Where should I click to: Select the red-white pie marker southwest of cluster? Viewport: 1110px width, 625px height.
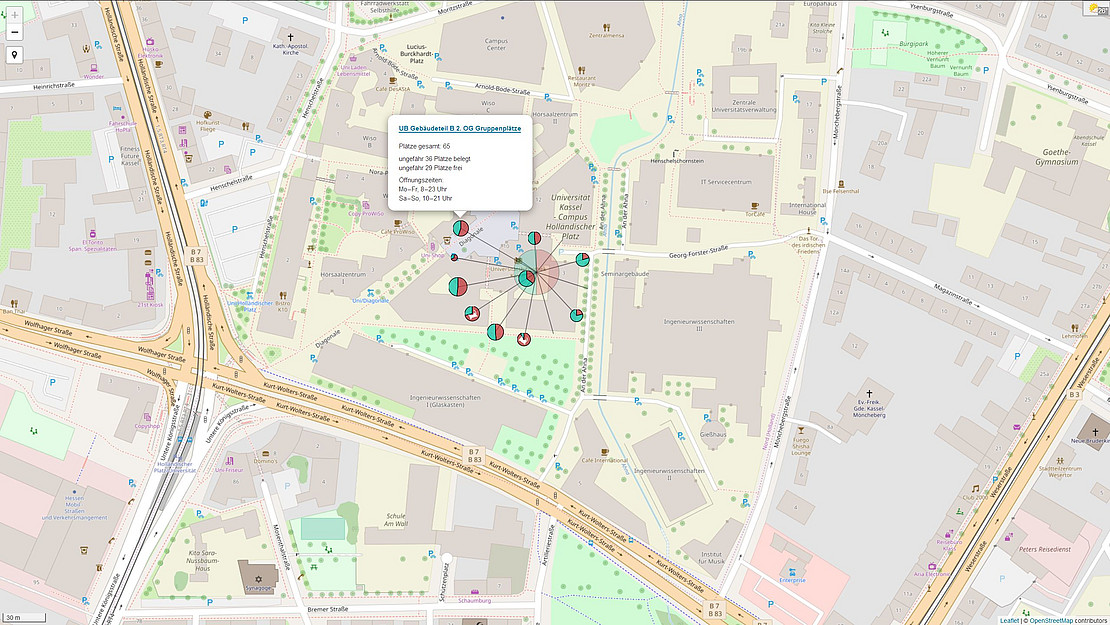coord(470,314)
